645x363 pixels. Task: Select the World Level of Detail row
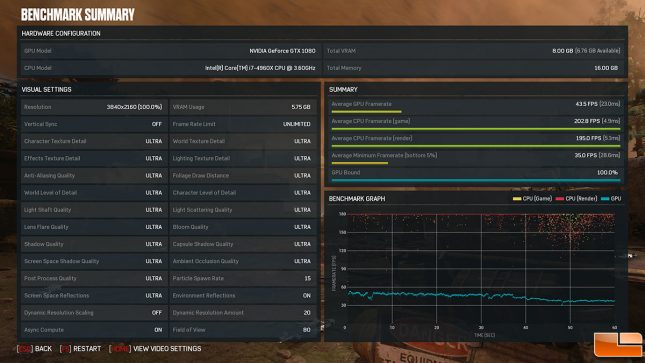[94, 193]
